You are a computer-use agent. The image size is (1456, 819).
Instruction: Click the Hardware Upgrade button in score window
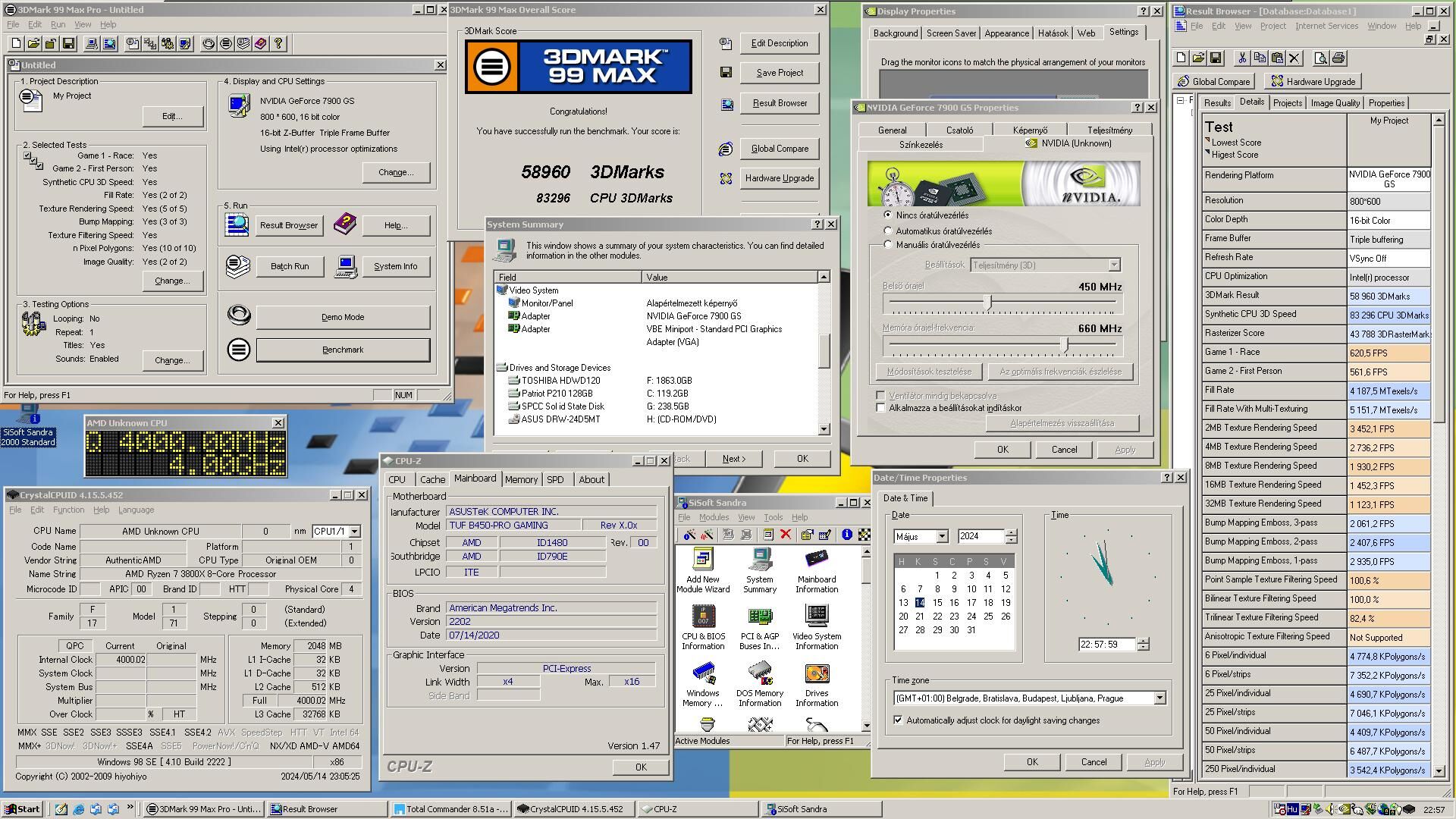pos(779,179)
